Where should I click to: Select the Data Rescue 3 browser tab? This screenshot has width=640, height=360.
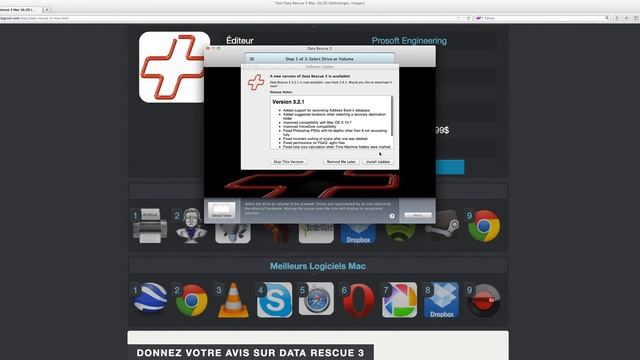pos(20,9)
